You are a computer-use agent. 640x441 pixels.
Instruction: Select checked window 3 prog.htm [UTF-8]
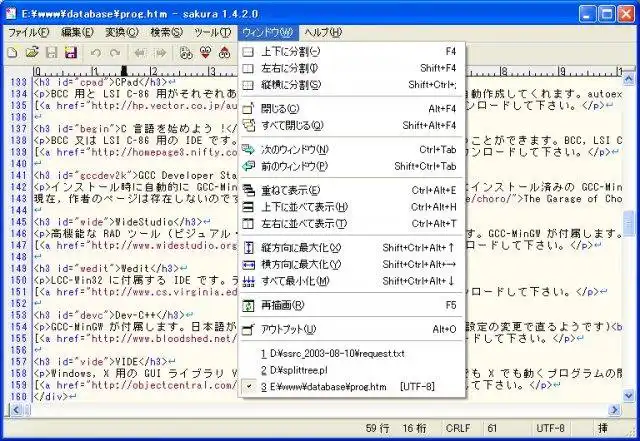click(352, 387)
